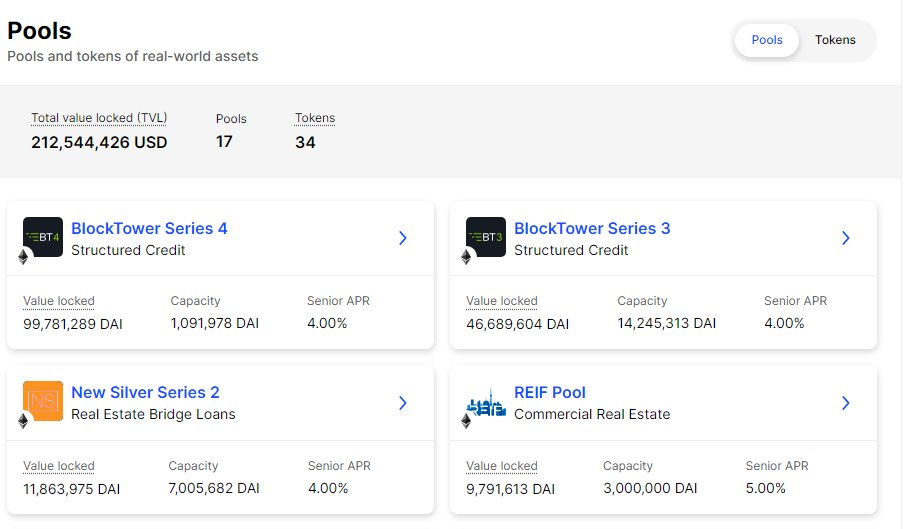Click the 34 tokens count
This screenshot has width=921, height=529.
pyautogui.click(x=305, y=143)
